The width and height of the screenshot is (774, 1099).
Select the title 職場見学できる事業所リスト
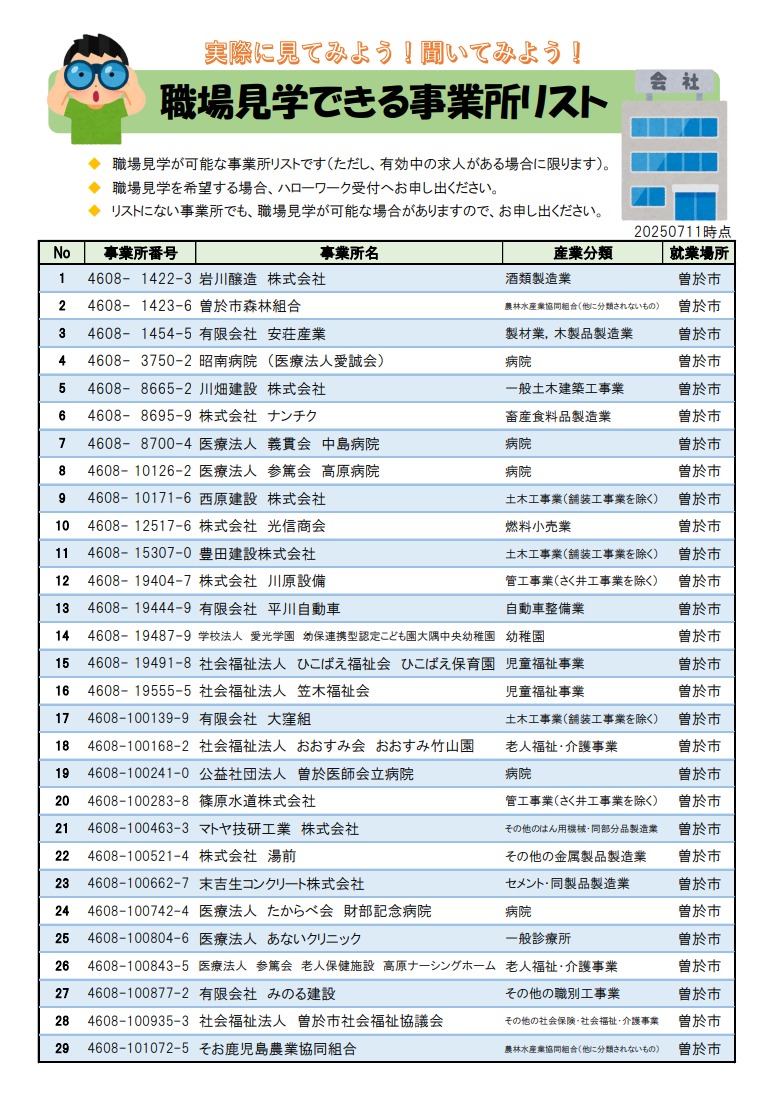[383, 102]
